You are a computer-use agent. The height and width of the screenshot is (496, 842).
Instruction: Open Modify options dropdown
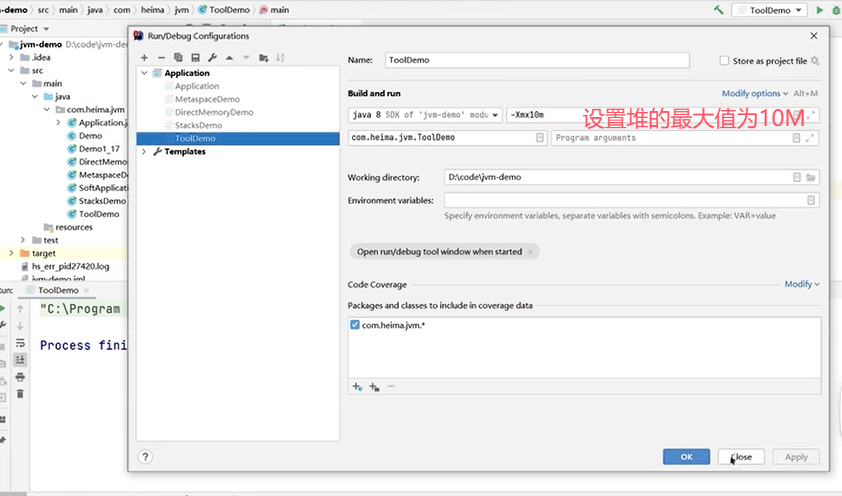tap(754, 93)
